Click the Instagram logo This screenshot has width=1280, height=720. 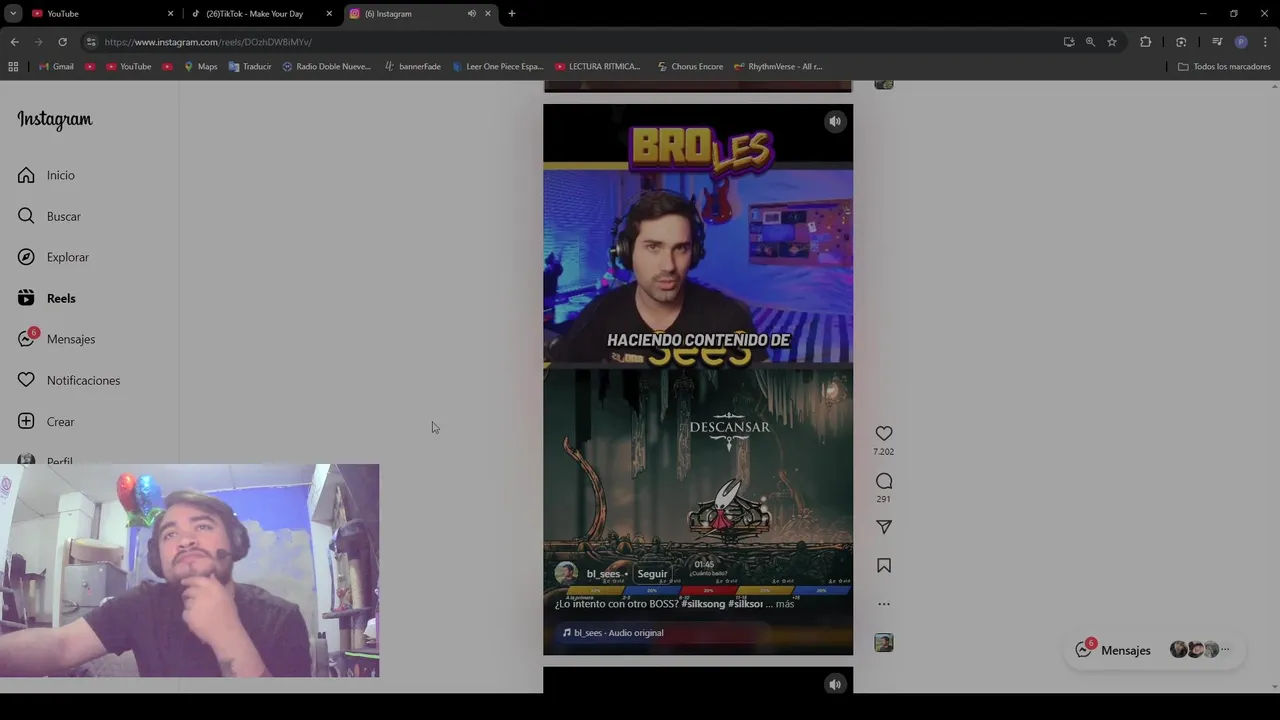55,120
